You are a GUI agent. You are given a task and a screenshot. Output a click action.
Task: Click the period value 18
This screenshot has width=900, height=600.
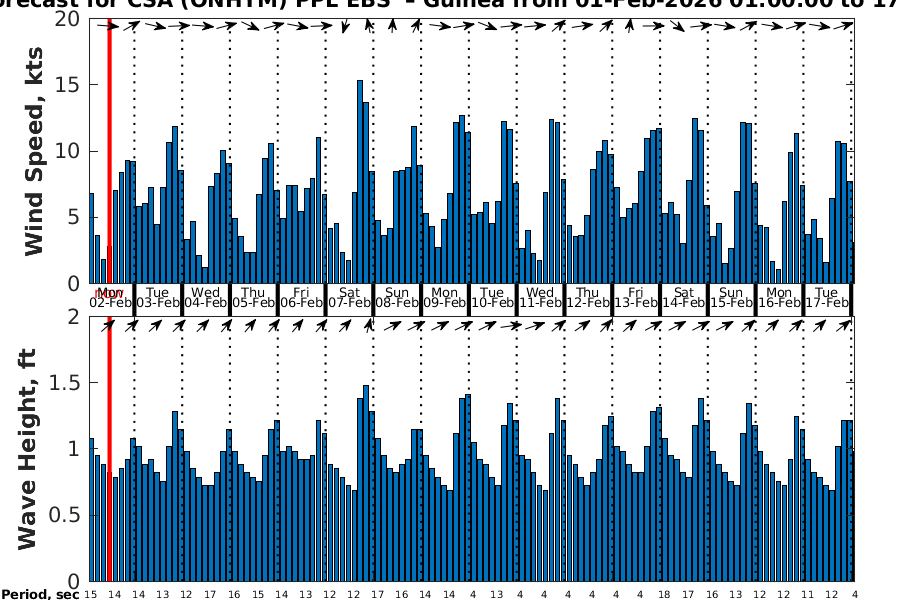[664, 594]
